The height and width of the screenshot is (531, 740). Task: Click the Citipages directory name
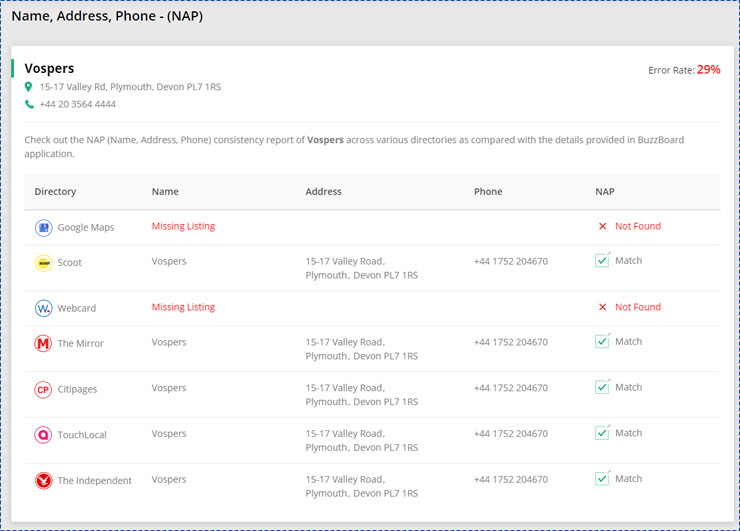[77, 389]
